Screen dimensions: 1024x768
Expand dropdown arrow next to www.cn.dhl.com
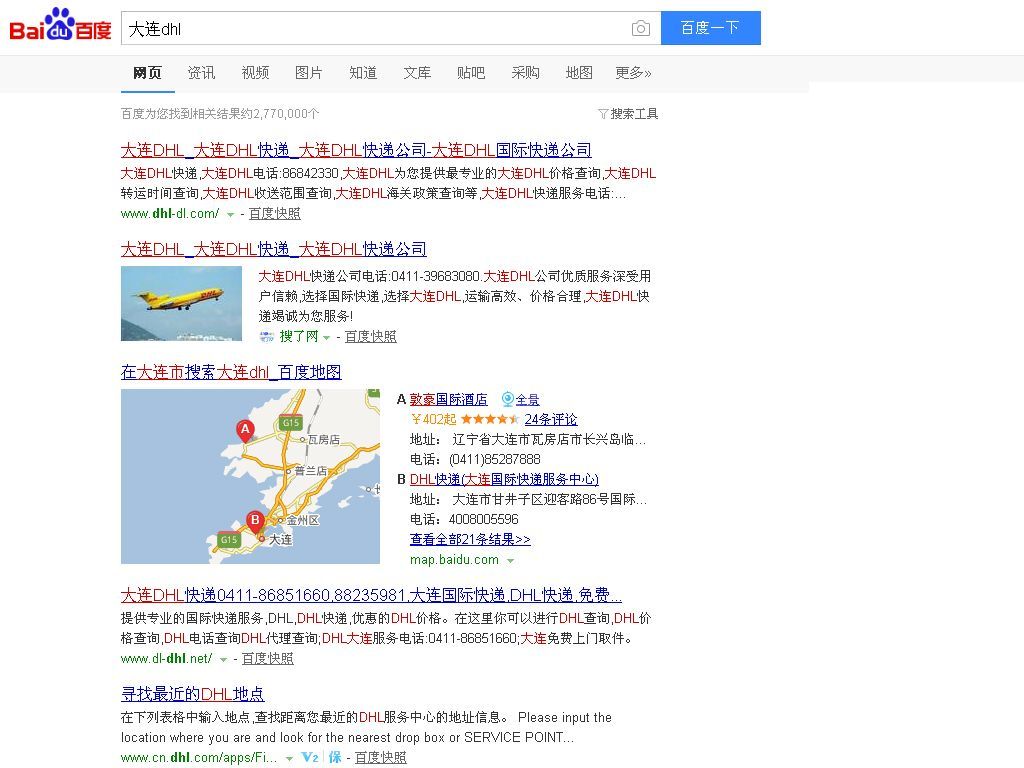pos(289,759)
